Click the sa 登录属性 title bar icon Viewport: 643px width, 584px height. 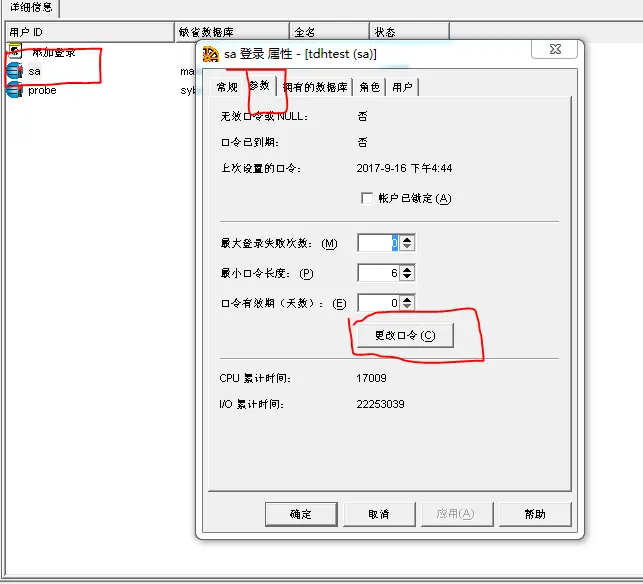pyautogui.click(x=211, y=54)
